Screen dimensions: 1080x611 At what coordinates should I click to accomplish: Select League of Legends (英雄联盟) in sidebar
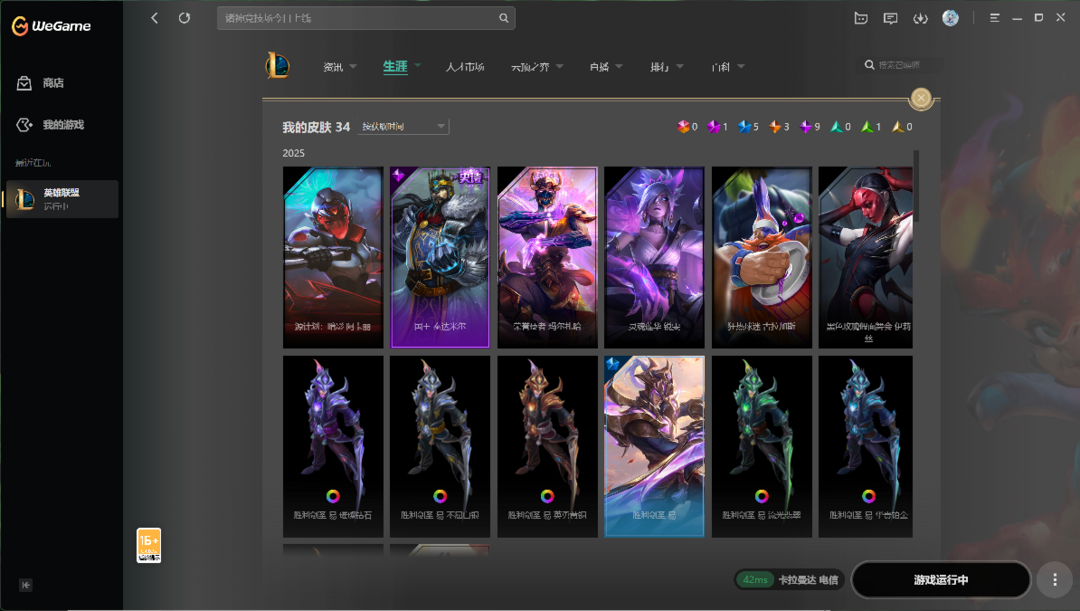coord(62,199)
